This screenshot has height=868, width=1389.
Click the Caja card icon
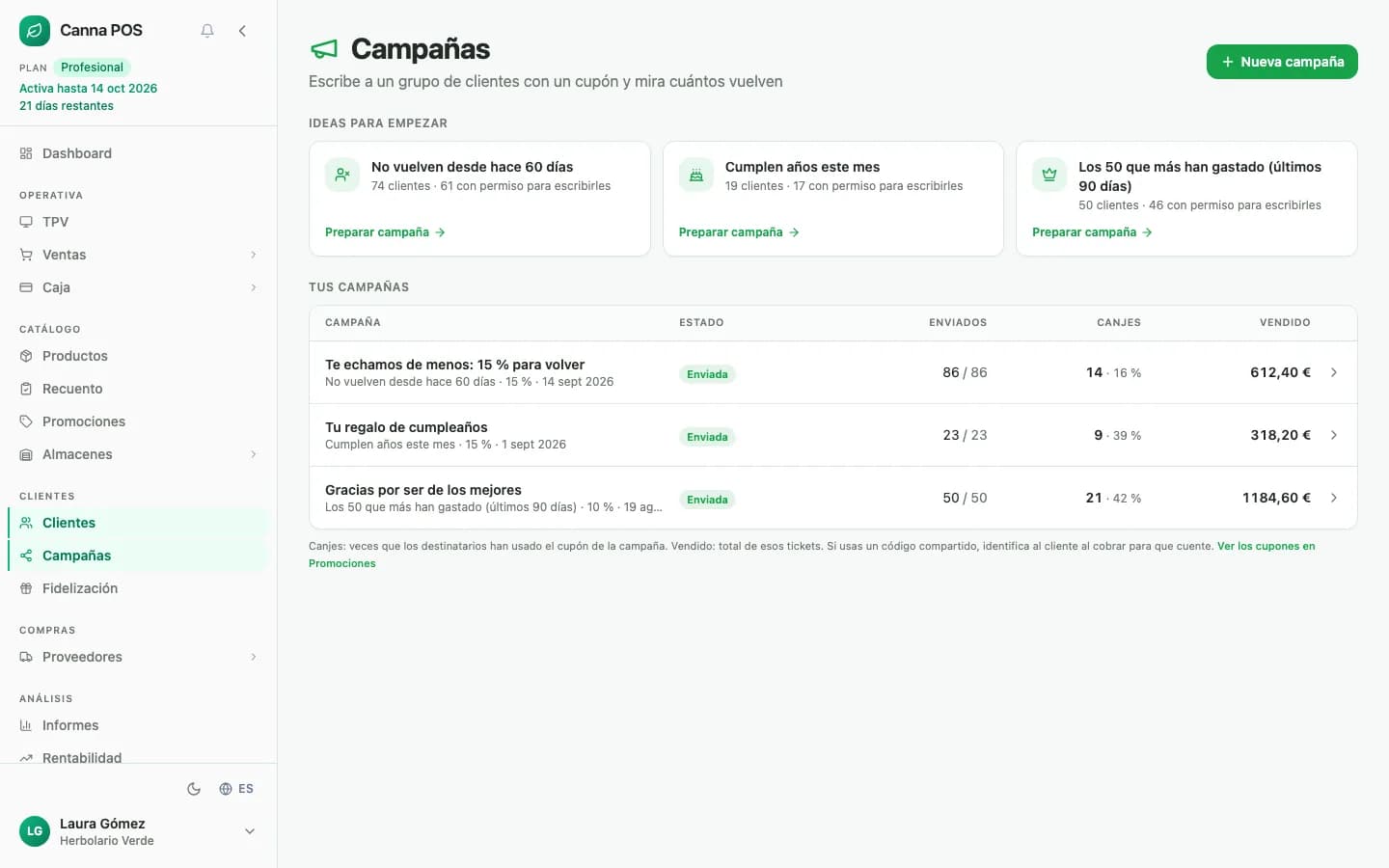[26, 287]
